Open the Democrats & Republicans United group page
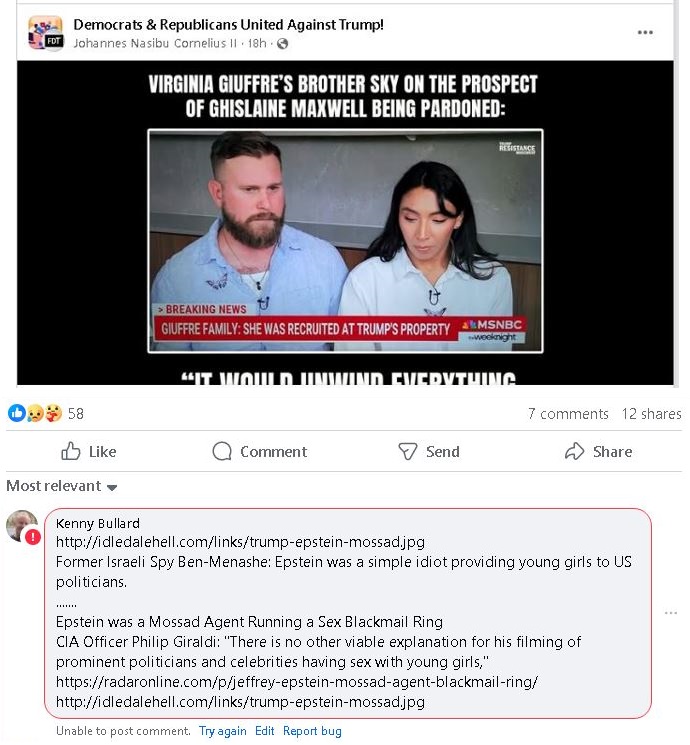The height and width of the screenshot is (745, 690). click(x=228, y=25)
